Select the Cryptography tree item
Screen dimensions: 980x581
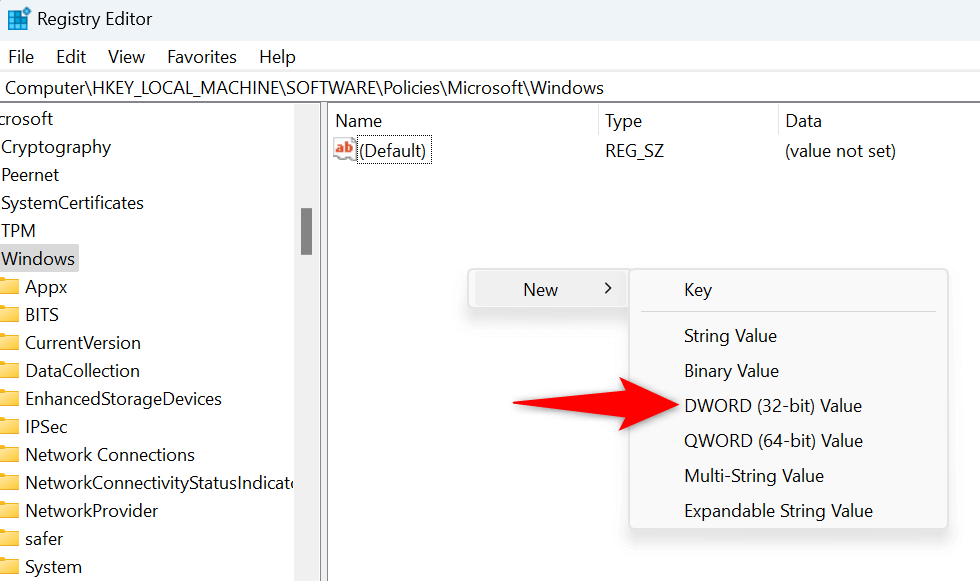(x=56, y=147)
